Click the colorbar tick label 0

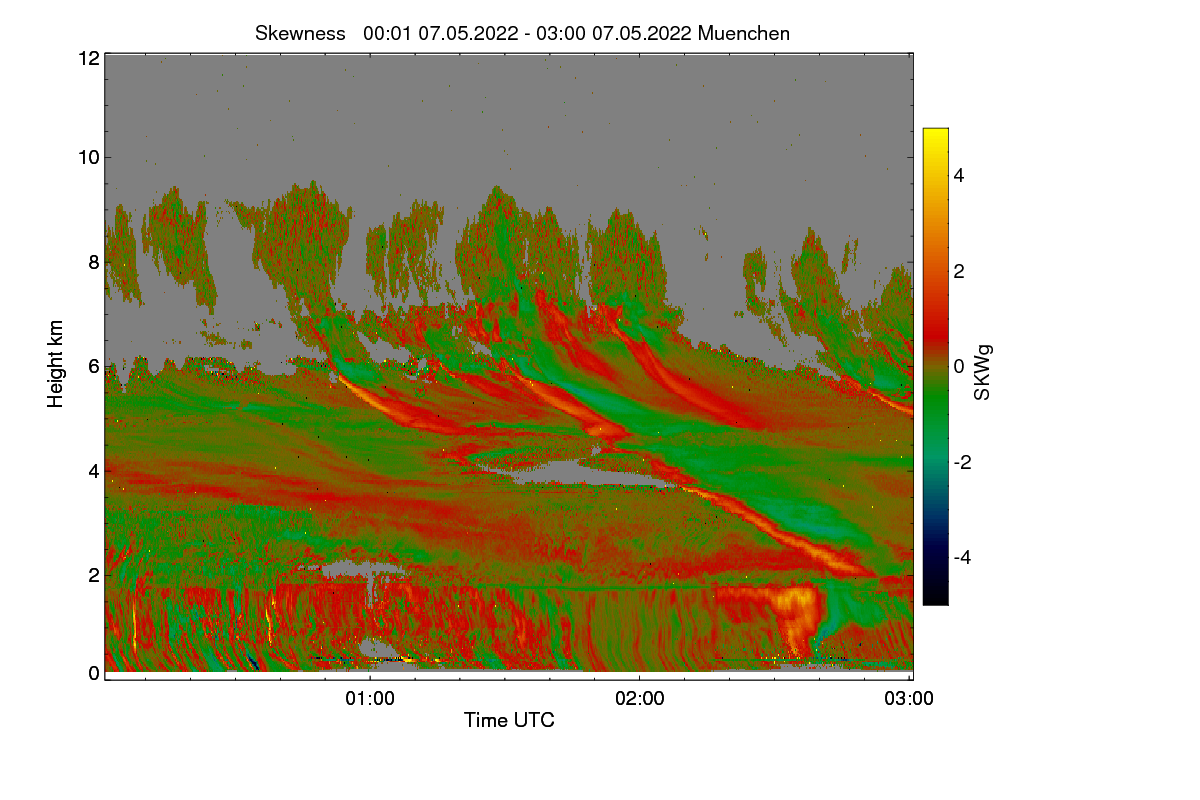(959, 367)
